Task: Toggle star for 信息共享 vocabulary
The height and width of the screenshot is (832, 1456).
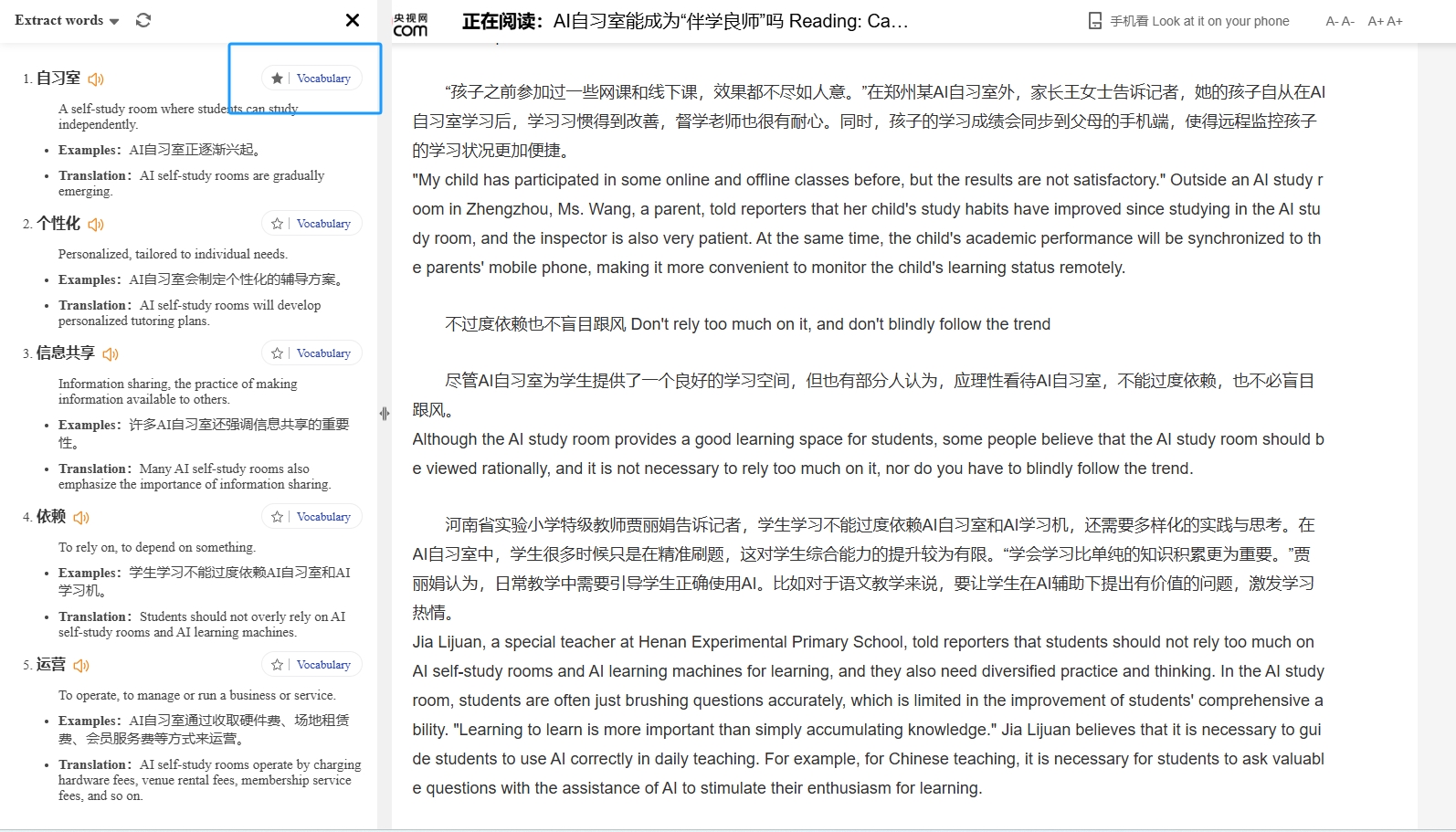Action: (278, 353)
